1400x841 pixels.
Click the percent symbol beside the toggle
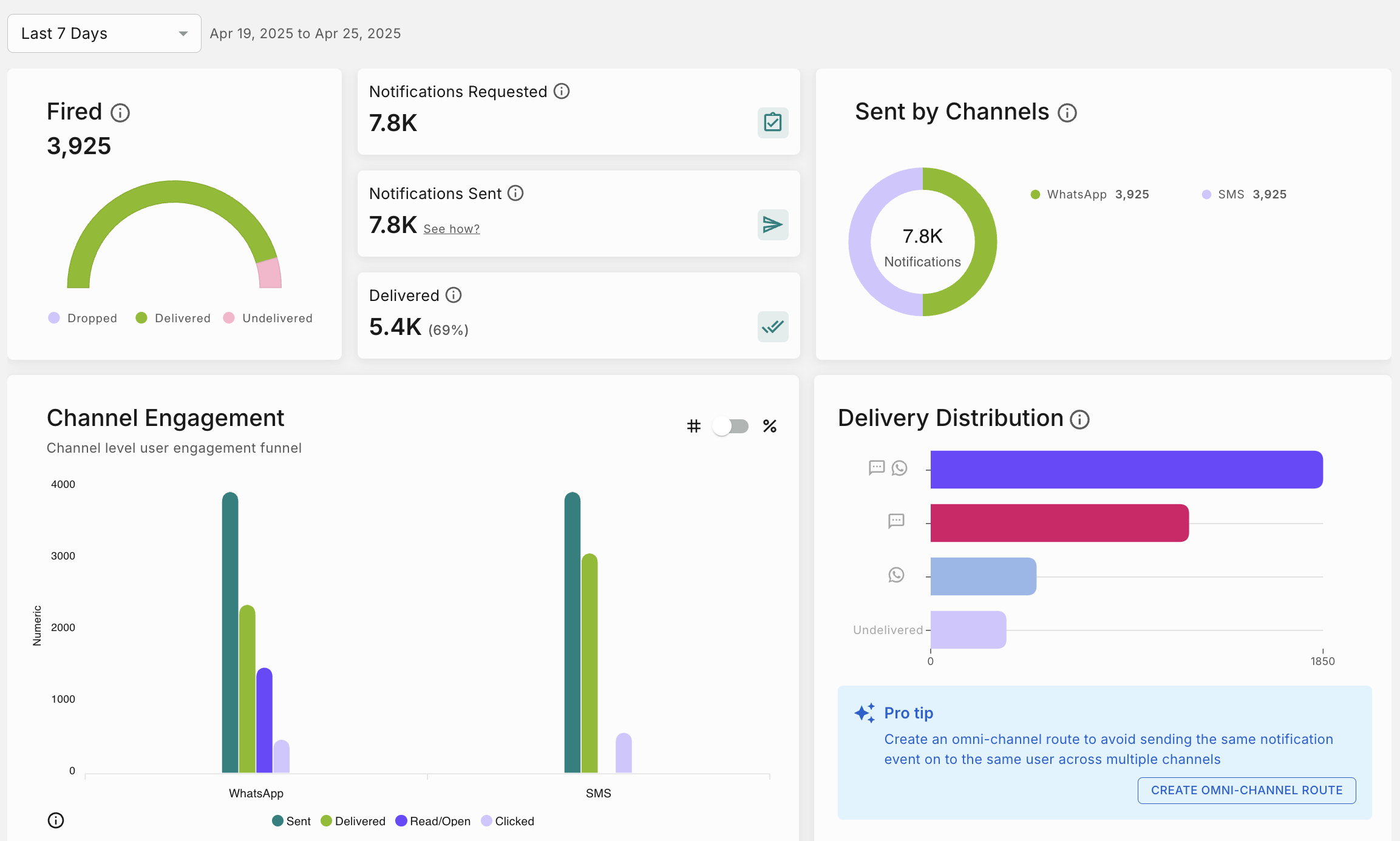coord(770,426)
